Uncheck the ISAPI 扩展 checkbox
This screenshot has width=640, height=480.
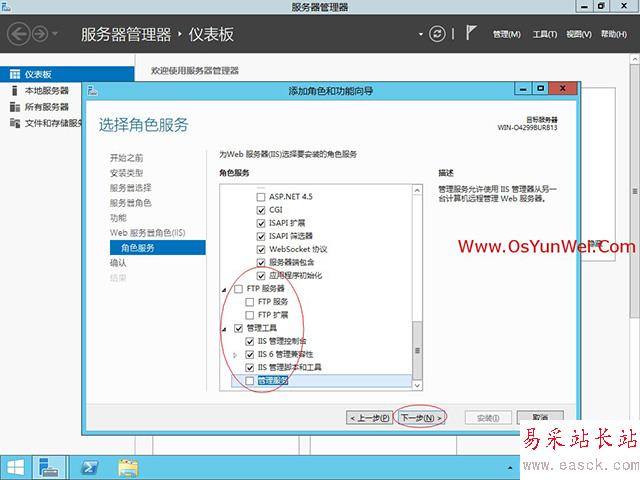point(261,223)
